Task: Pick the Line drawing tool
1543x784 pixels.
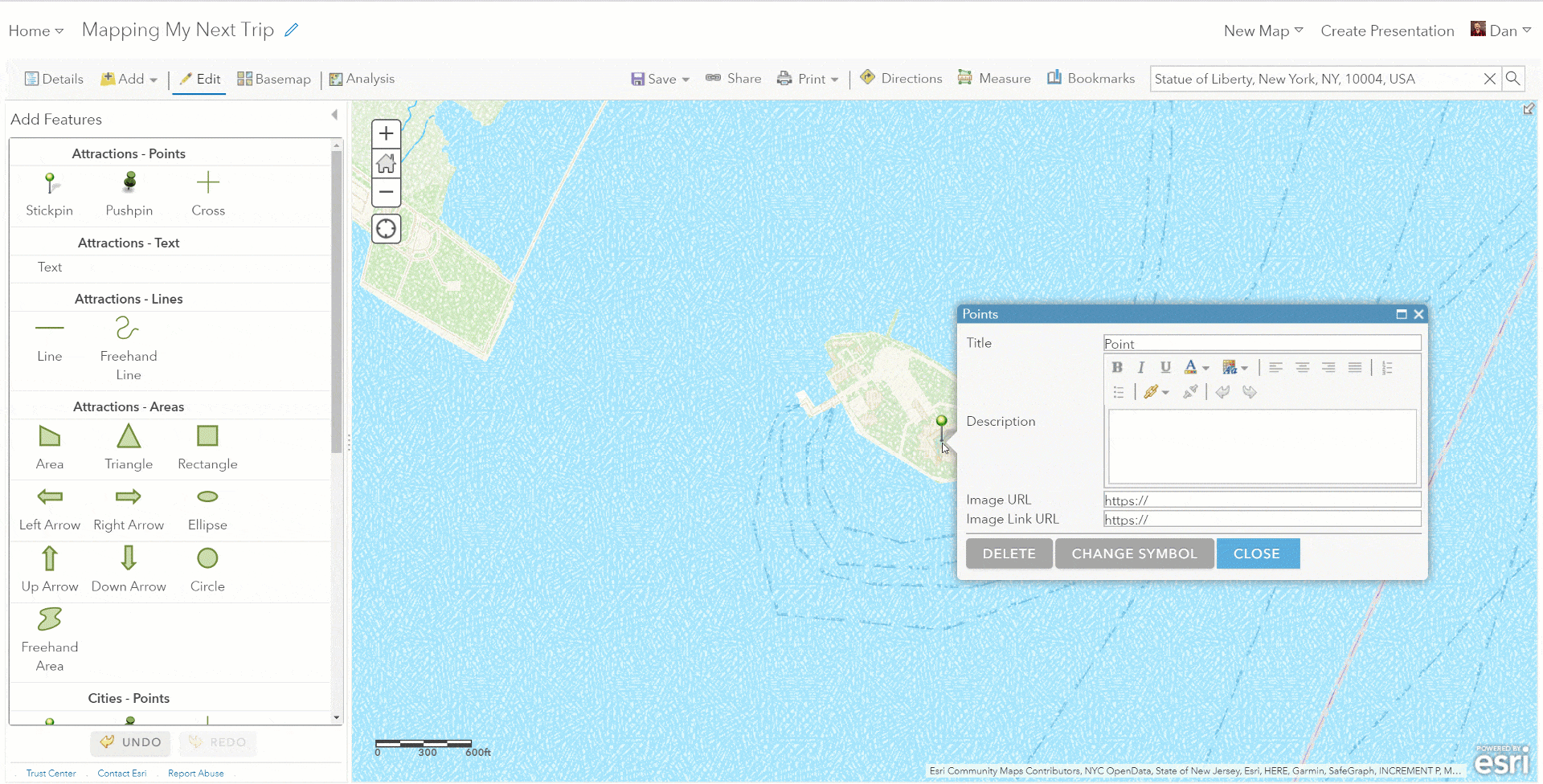Action: (50, 340)
